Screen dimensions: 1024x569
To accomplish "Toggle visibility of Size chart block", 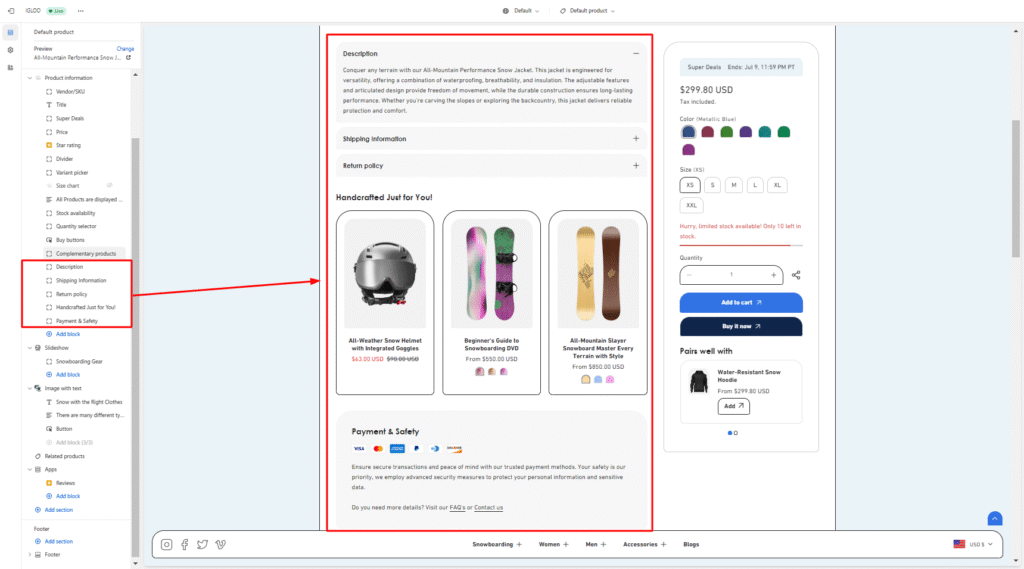I will [x=110, y=186].
